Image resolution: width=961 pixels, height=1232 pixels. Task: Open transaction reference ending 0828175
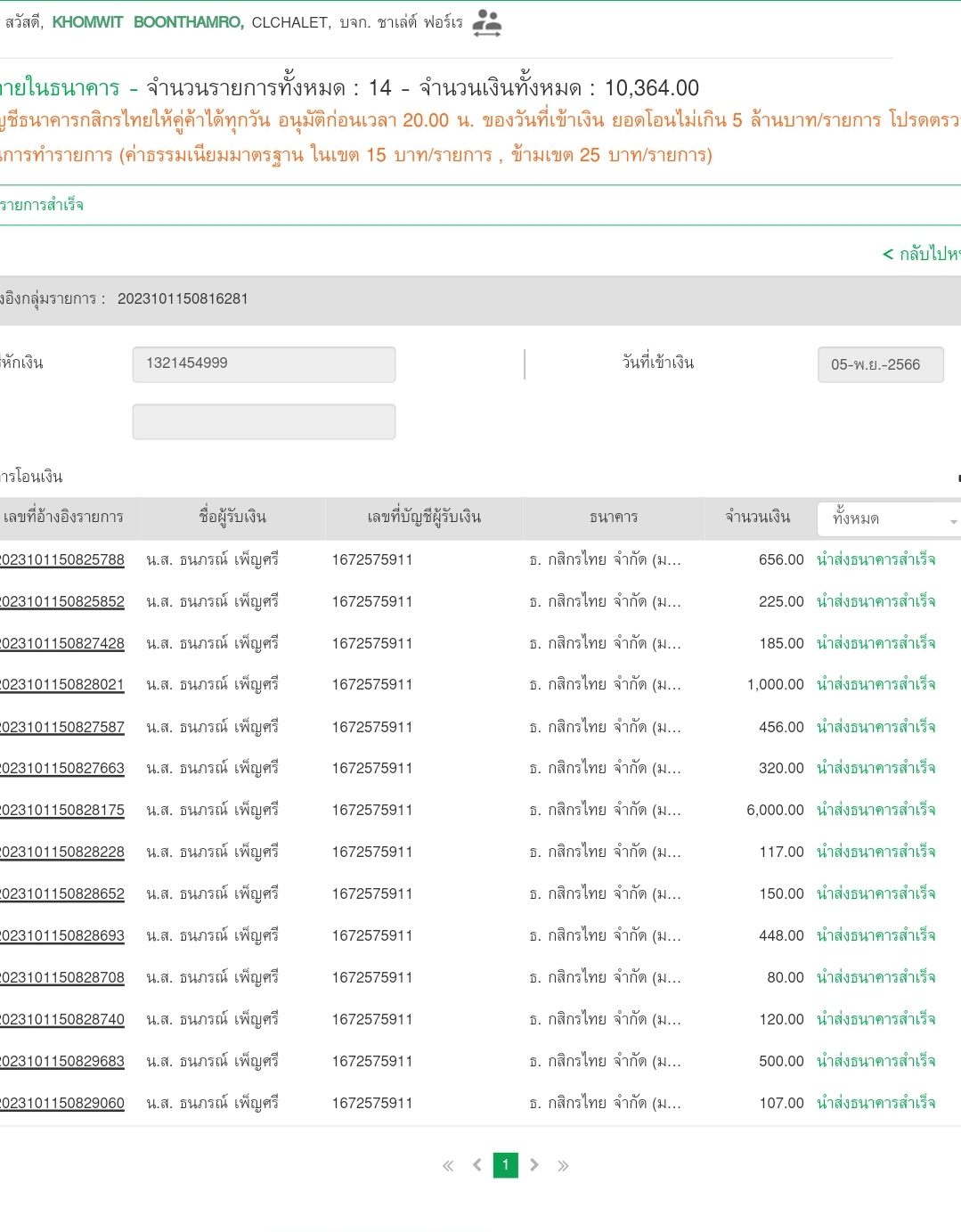point(62,810)
